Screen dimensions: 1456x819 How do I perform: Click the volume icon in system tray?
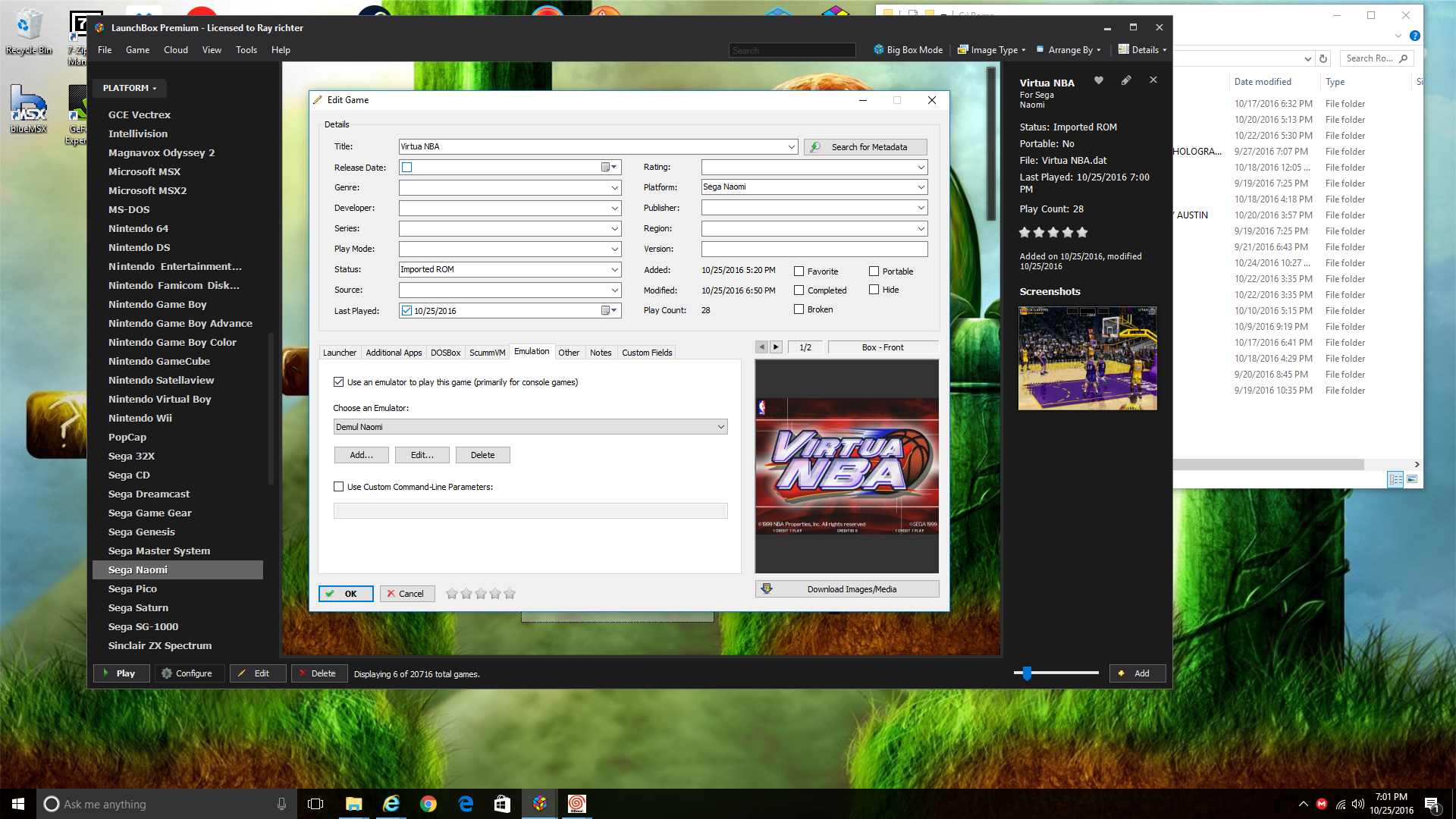click(1357, 804)
